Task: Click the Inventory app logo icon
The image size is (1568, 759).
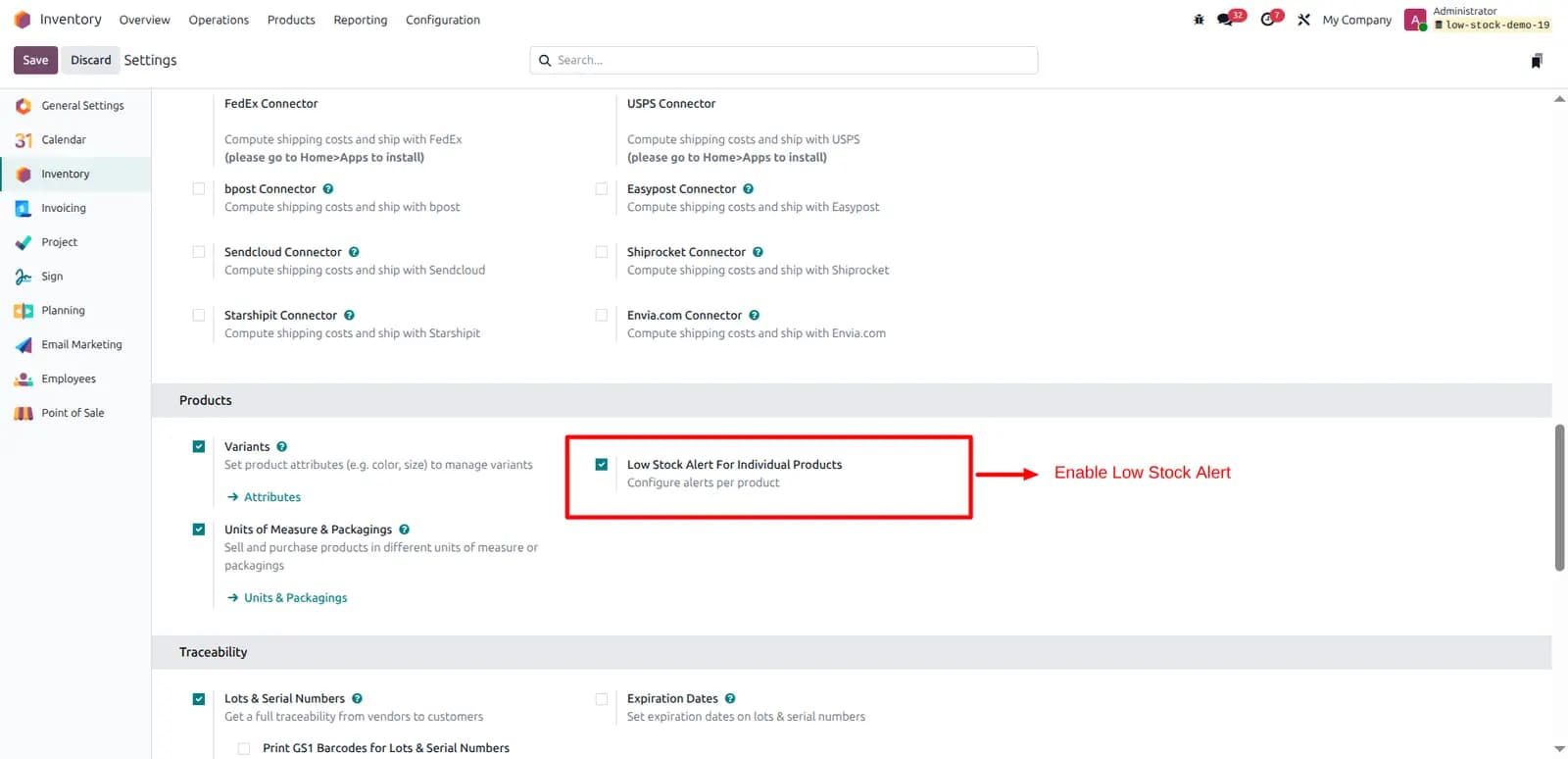Action: click(23, 20)
